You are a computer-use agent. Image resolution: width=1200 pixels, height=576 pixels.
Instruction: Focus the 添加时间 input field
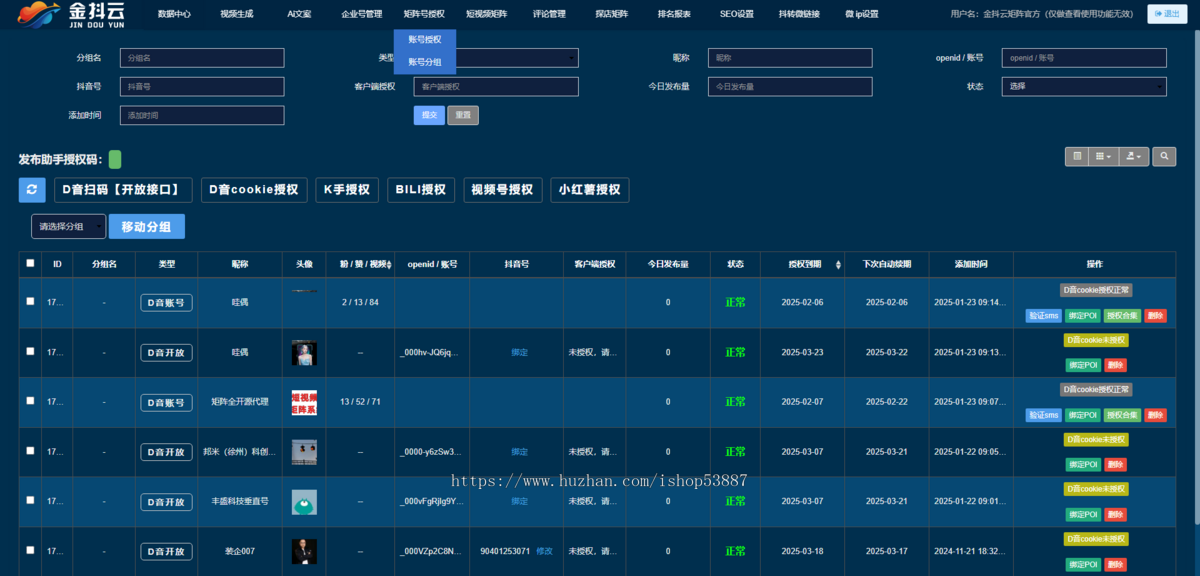tap(202, 115)
